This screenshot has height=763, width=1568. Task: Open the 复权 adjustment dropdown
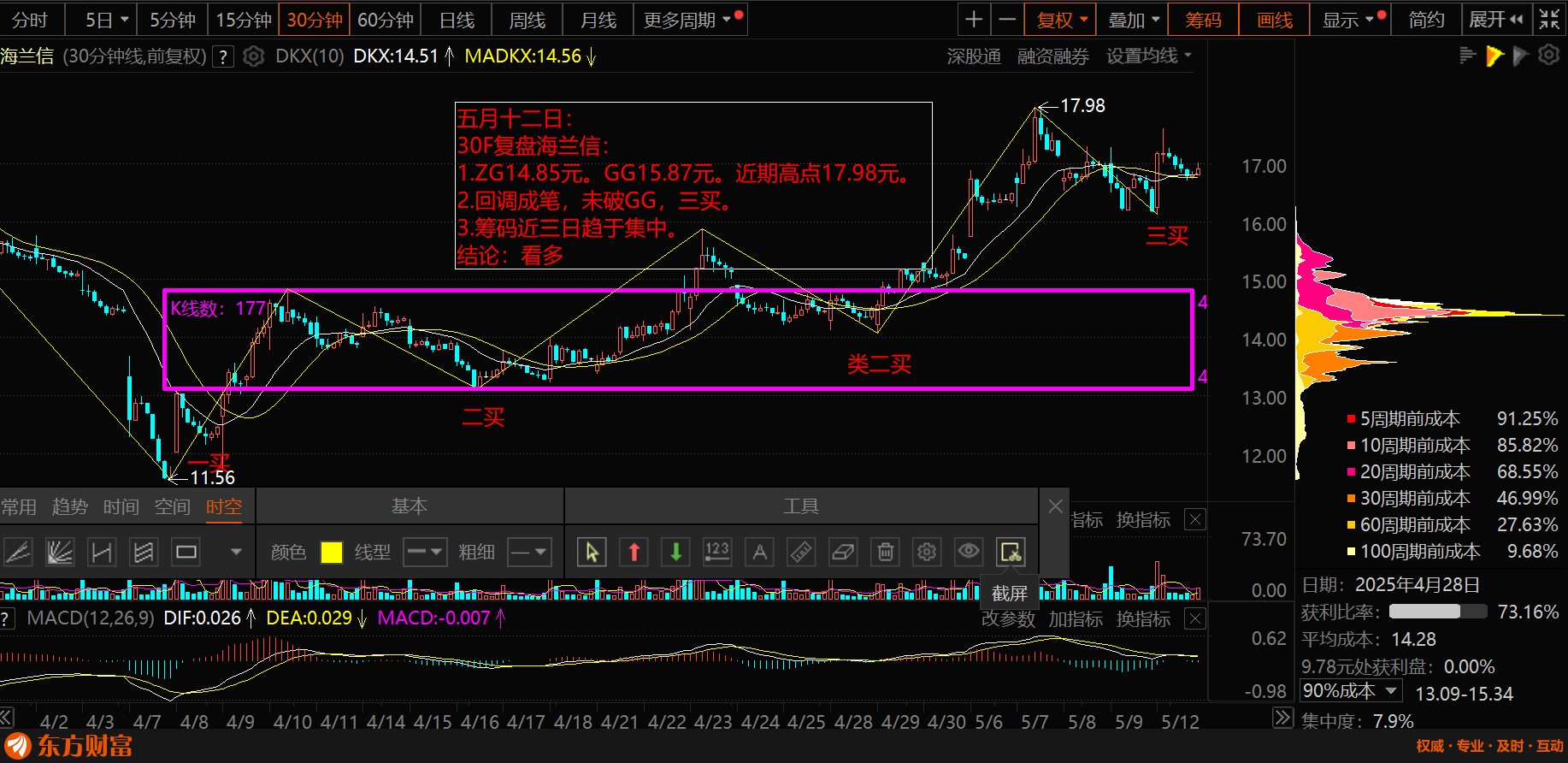click(1062, 20)
